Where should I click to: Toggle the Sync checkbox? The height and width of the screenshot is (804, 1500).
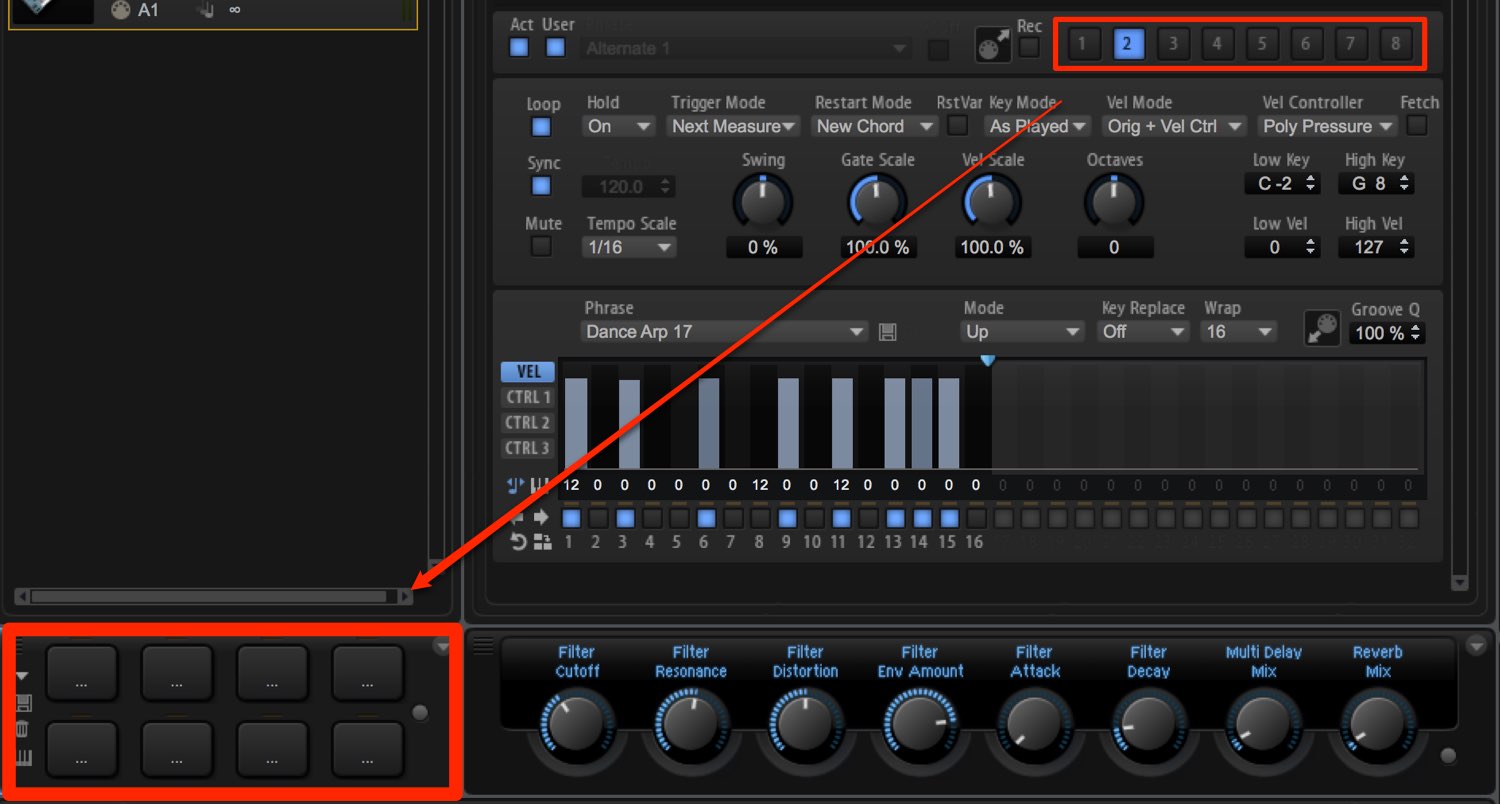click(541, 186)
